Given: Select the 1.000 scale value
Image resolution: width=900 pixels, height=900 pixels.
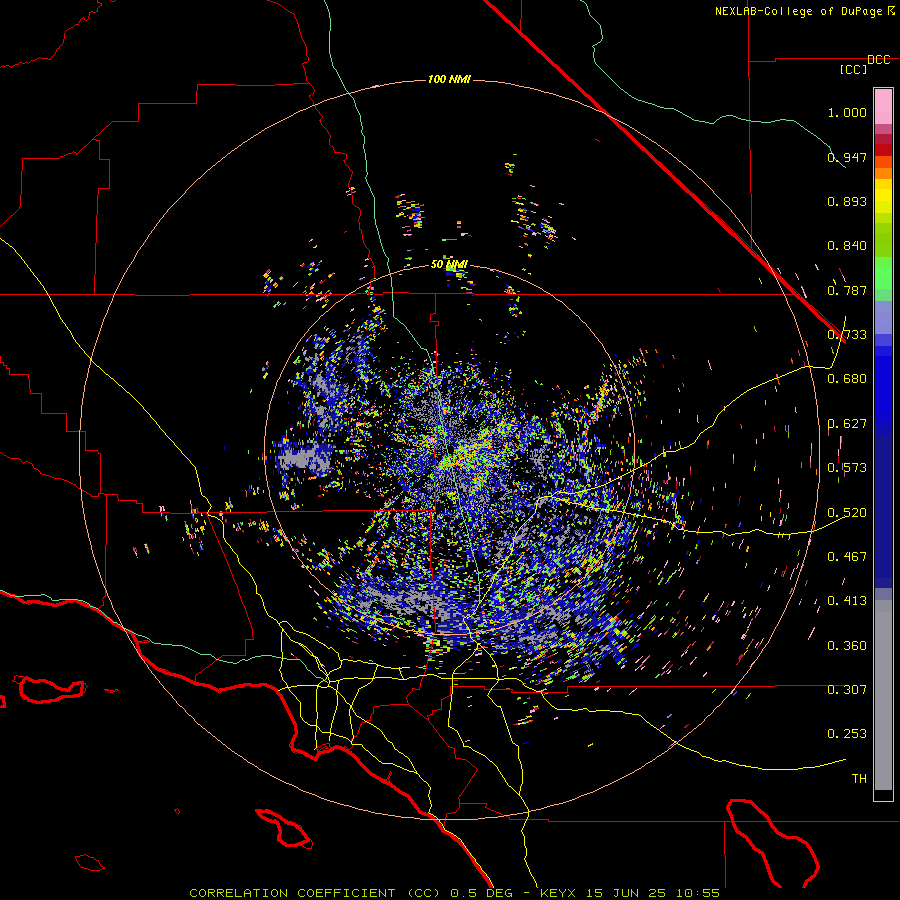Looking at the screenshot, I should (847, 112).
